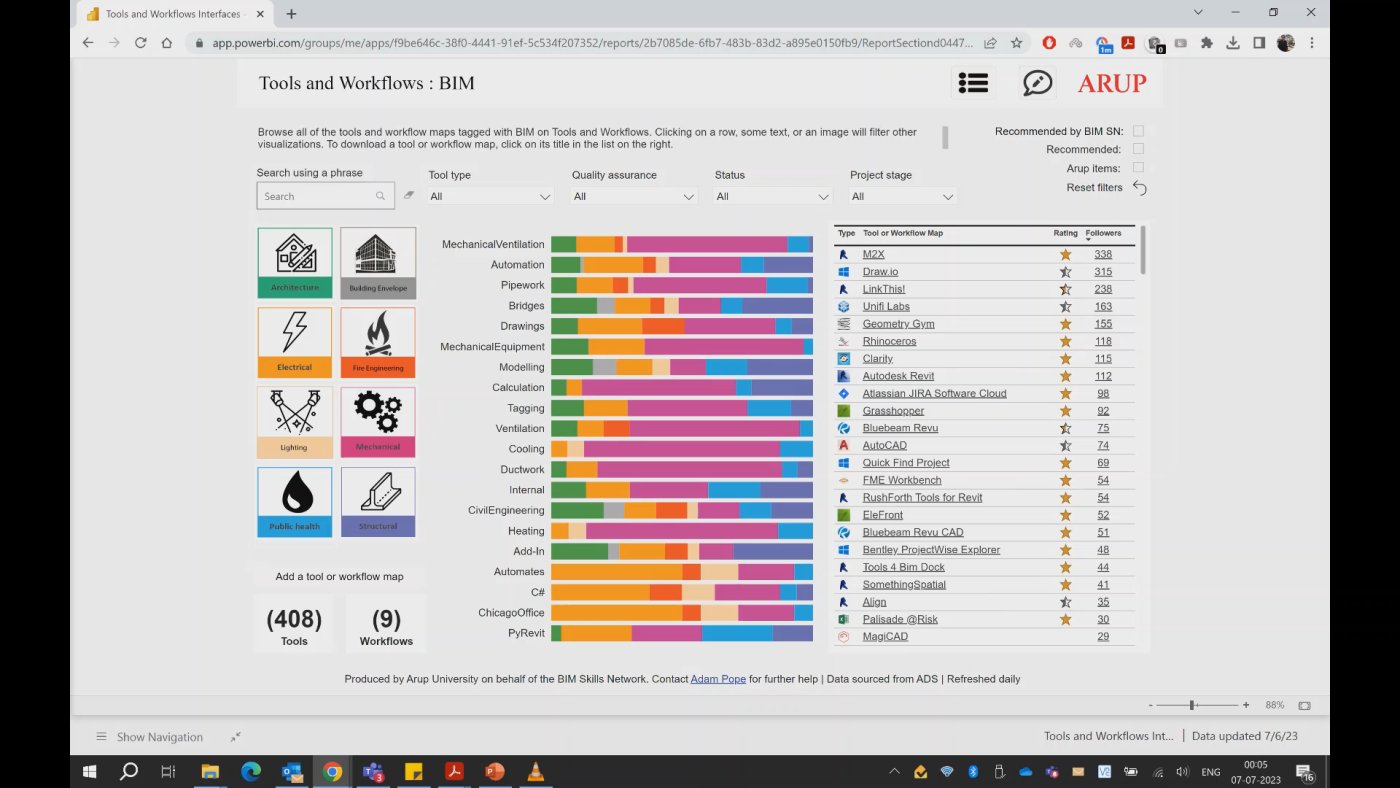Collapse the navigation pane arrows icon
Screen dimensions: 1400x788
pyautogui.click(x=235, y=737)
